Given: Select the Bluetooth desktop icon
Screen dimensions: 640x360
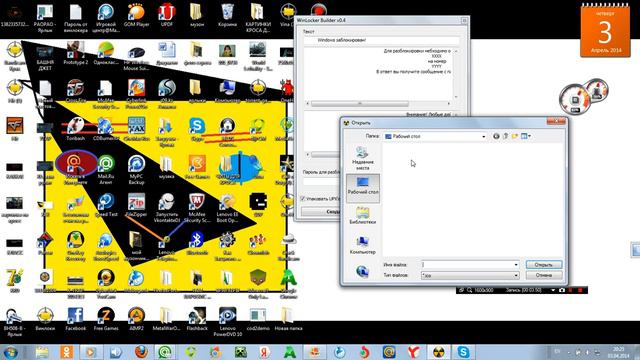Looking at the screenshot, I should click(x=197, y=244).
